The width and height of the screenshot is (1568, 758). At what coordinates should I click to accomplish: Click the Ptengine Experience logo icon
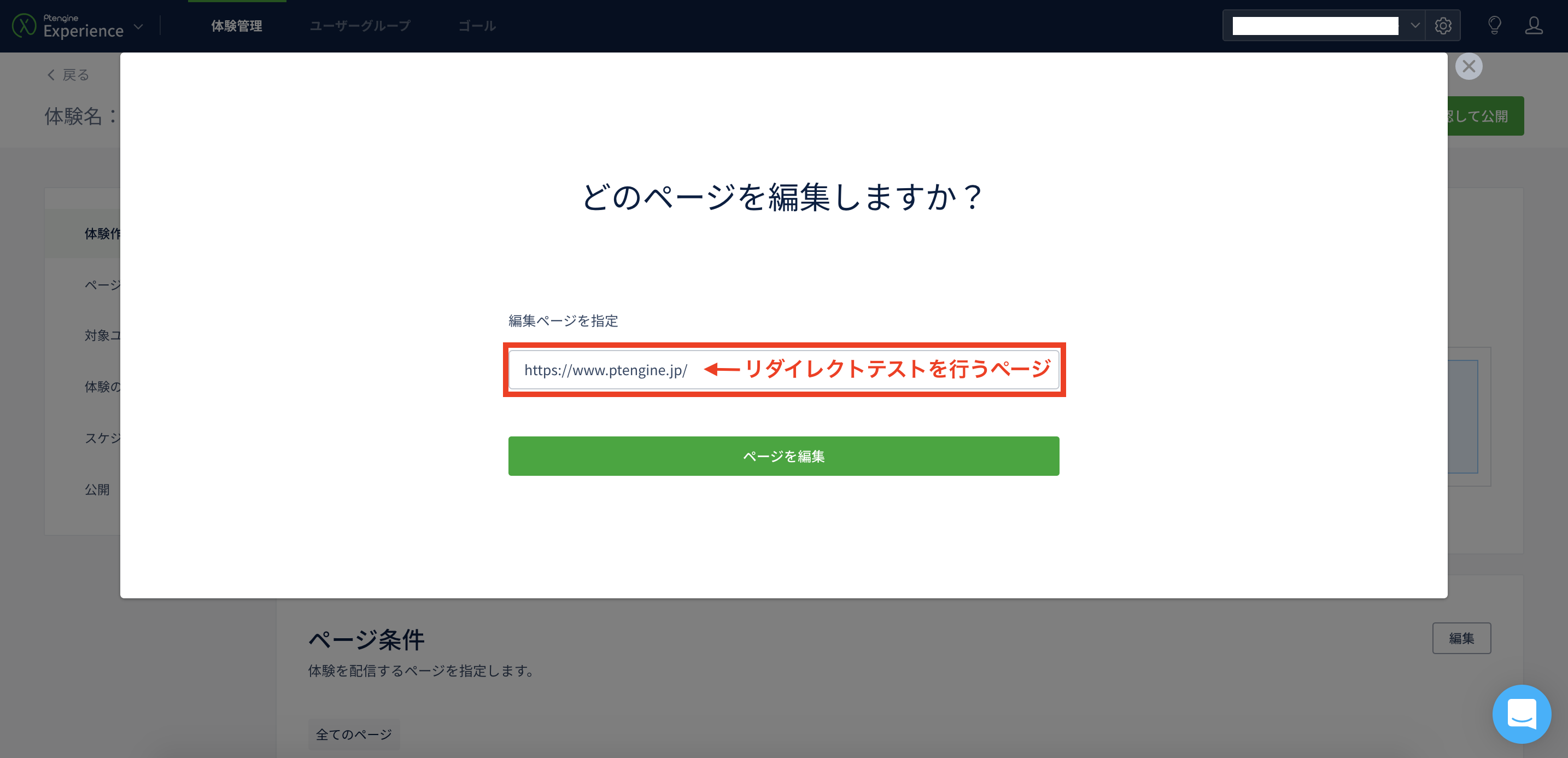pyautogui.click(x=24, y=26)
